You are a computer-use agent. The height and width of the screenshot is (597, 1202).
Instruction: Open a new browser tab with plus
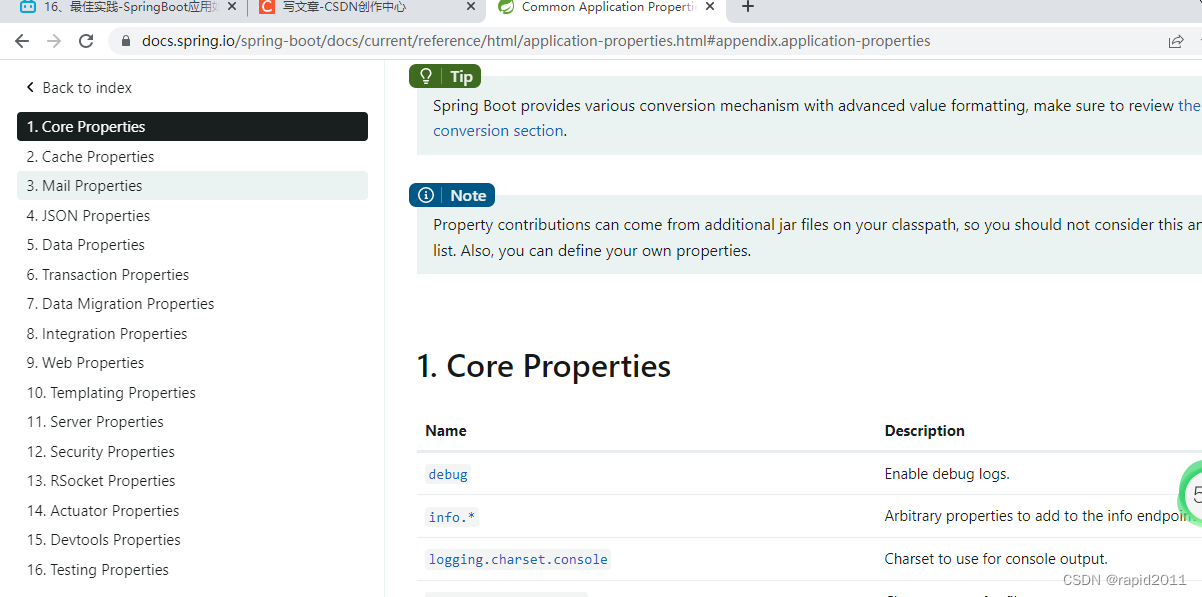(747, 7)
